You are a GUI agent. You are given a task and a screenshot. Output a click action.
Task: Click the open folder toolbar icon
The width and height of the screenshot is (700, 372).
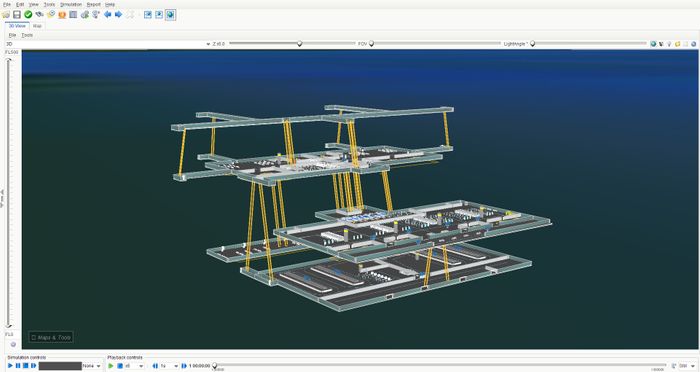tap(6, 15)
